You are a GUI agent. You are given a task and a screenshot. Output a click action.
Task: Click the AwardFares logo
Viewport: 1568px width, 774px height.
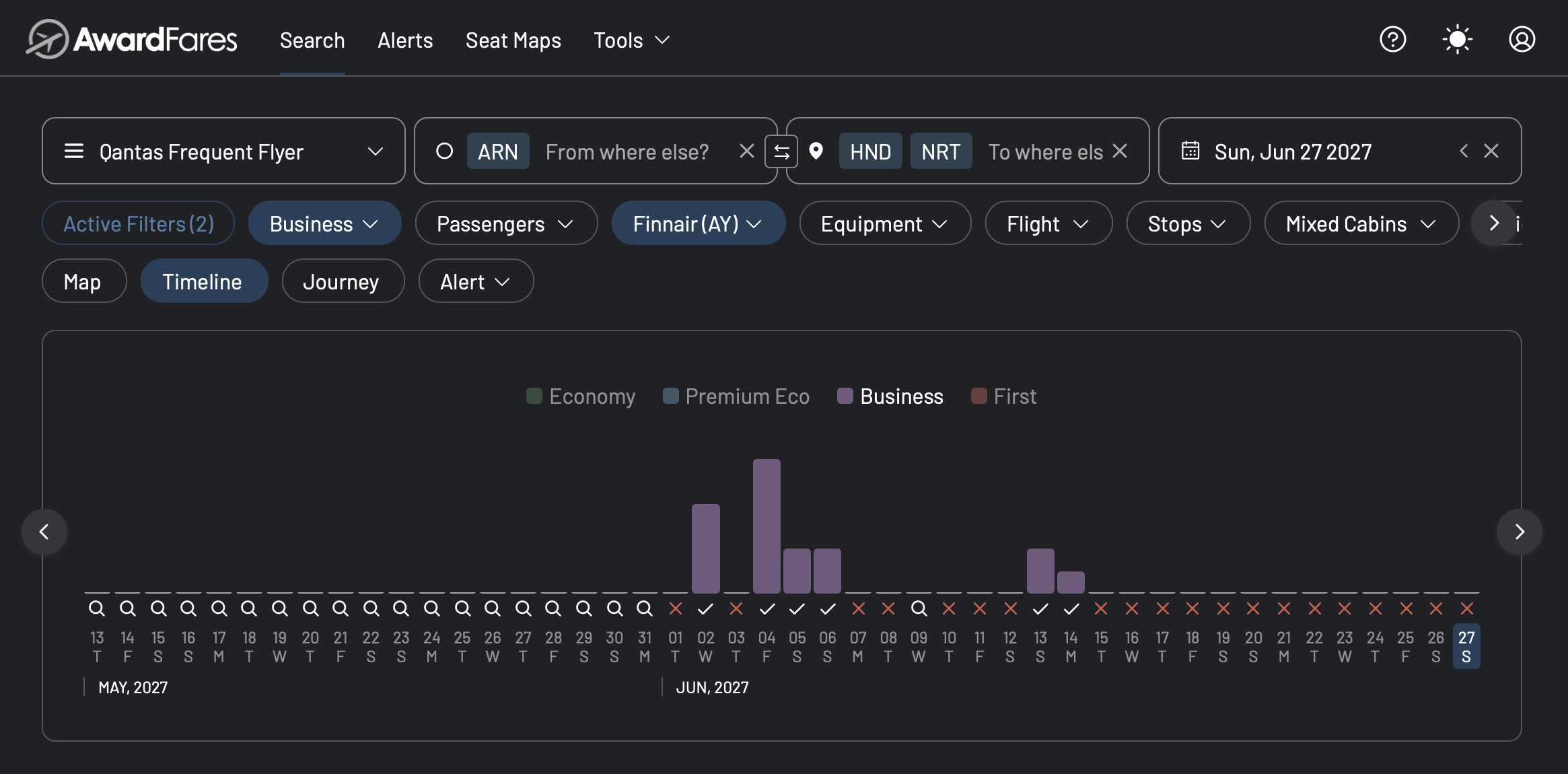tap(132, 39)
